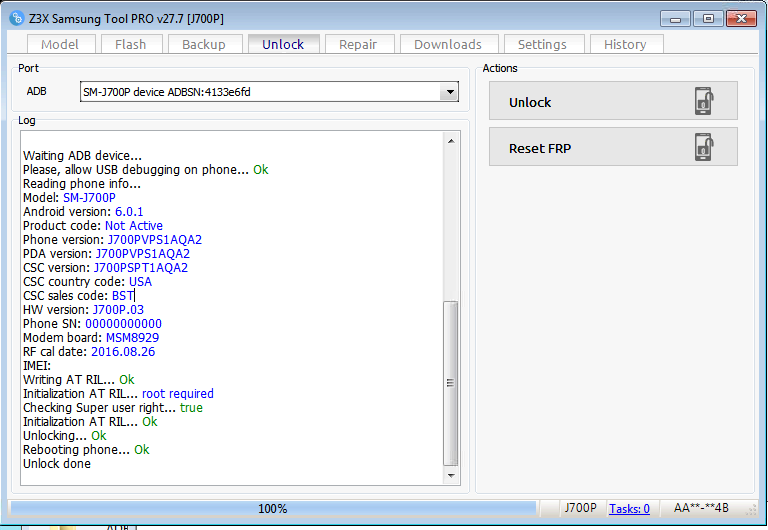Open the Downloads tab

coord(448,44)
